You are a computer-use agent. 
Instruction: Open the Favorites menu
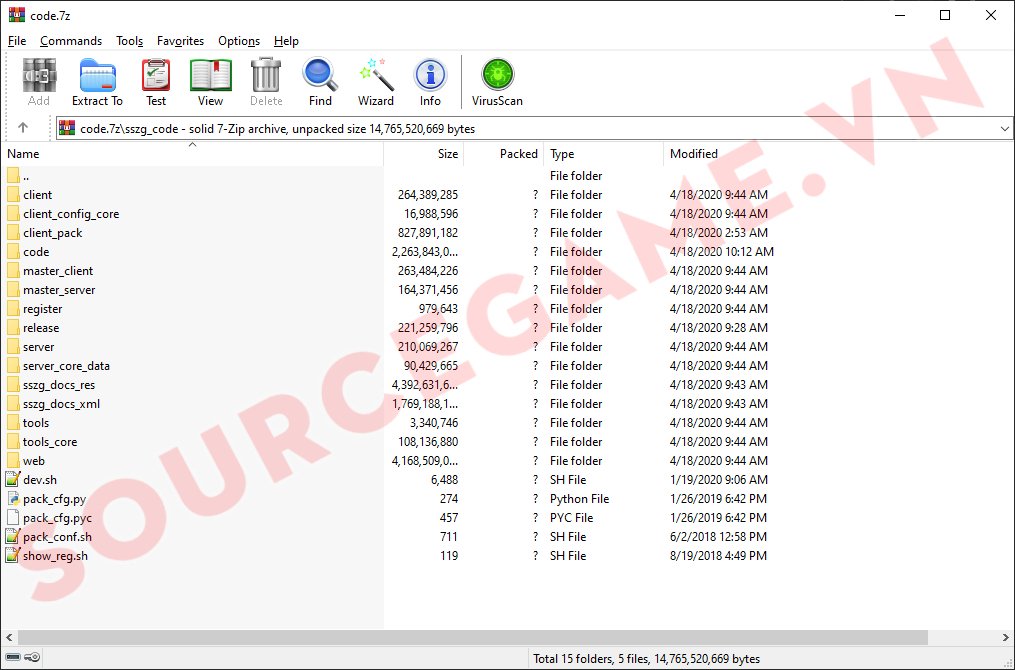[x=180, y=41]
